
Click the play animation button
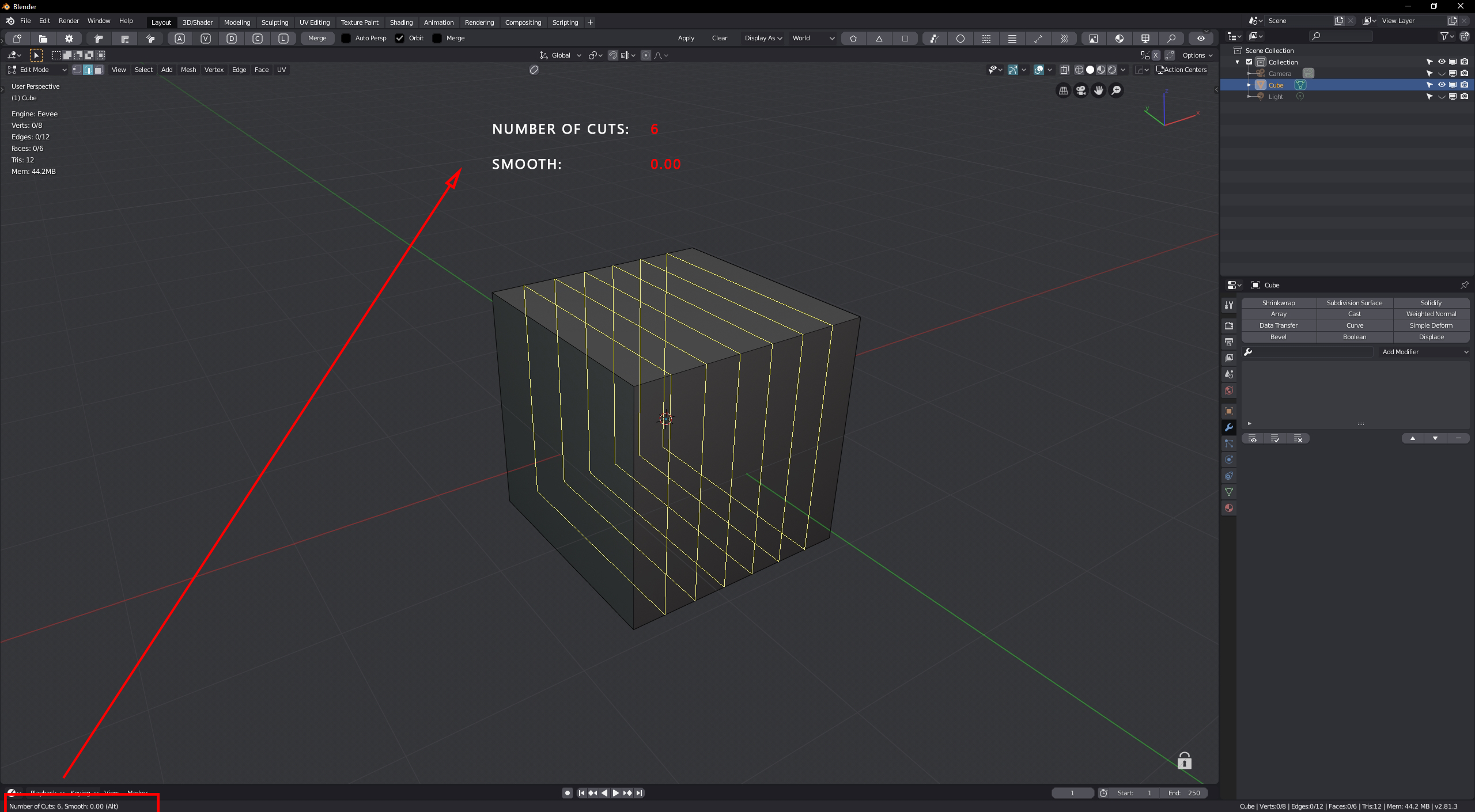point(615,793)
